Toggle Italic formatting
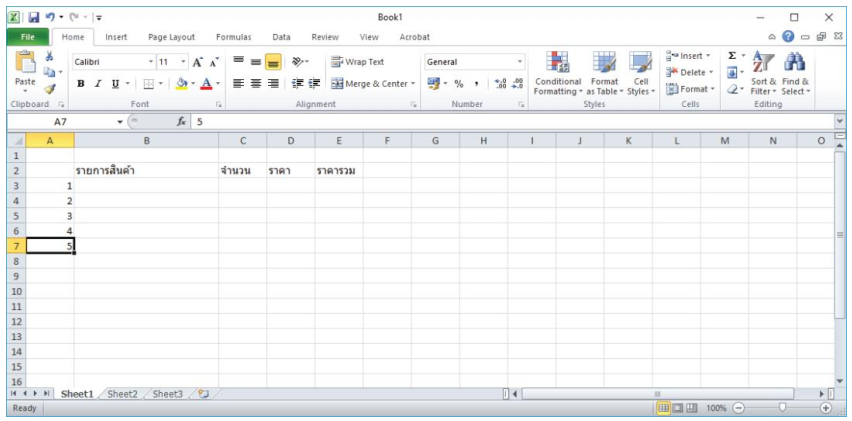This screenshot has width=852, height=421. point(98,84)
